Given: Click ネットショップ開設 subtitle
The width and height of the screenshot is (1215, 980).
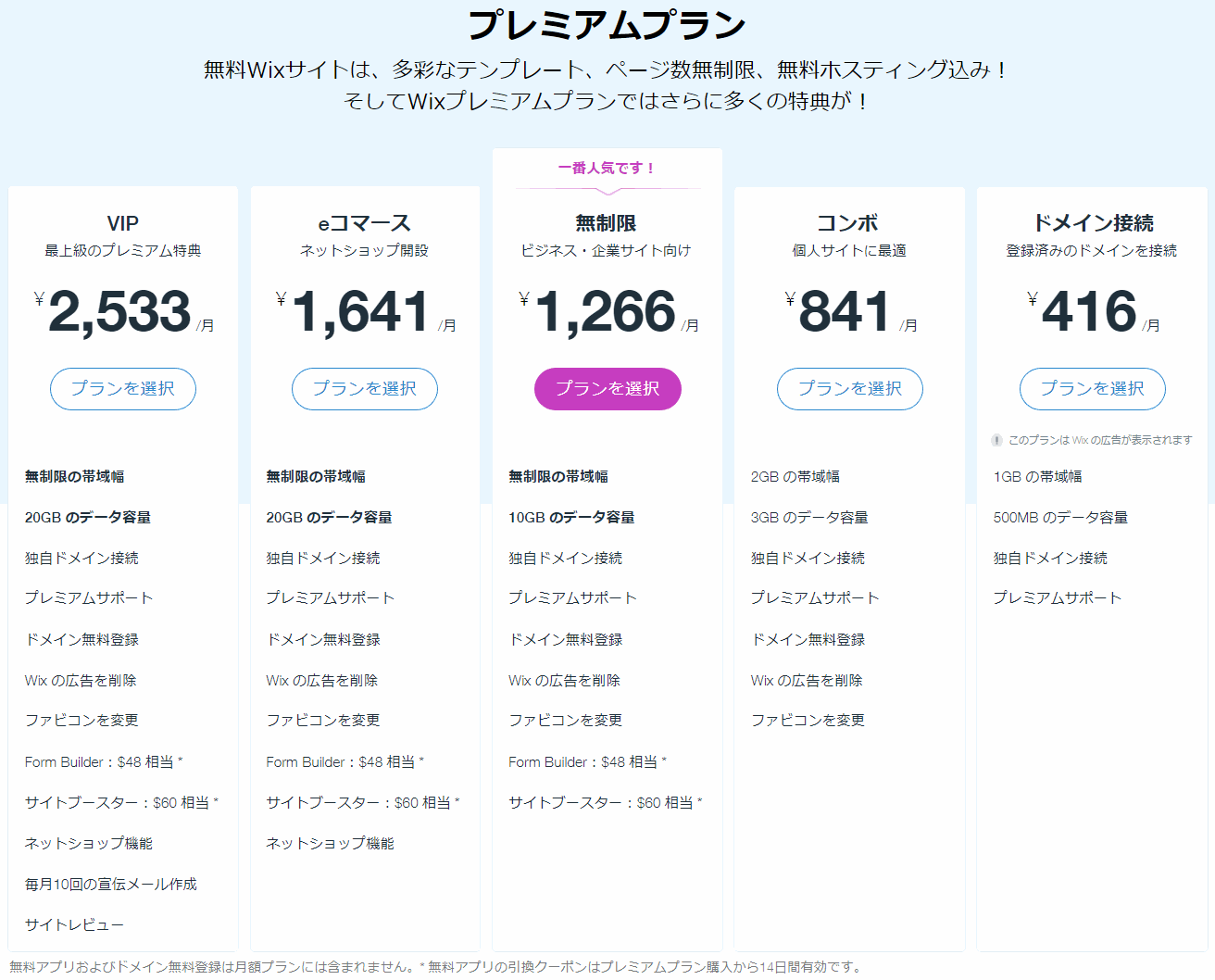Looking at the screenshot, I should [x=365, y=251].
